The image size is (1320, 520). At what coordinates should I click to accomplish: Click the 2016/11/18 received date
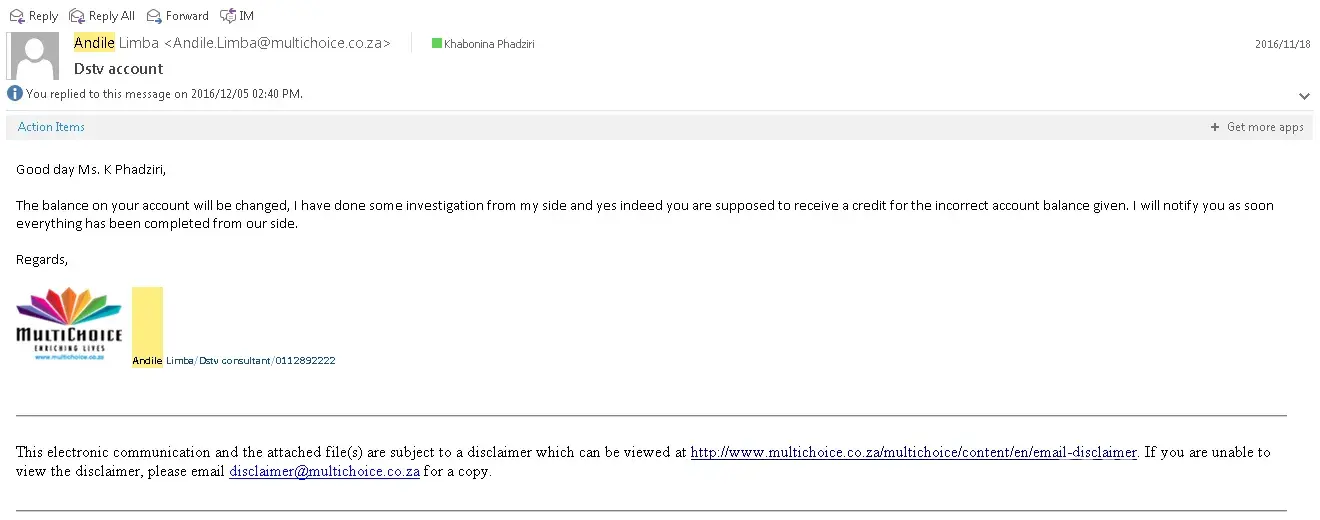[x=1282, y=44]
